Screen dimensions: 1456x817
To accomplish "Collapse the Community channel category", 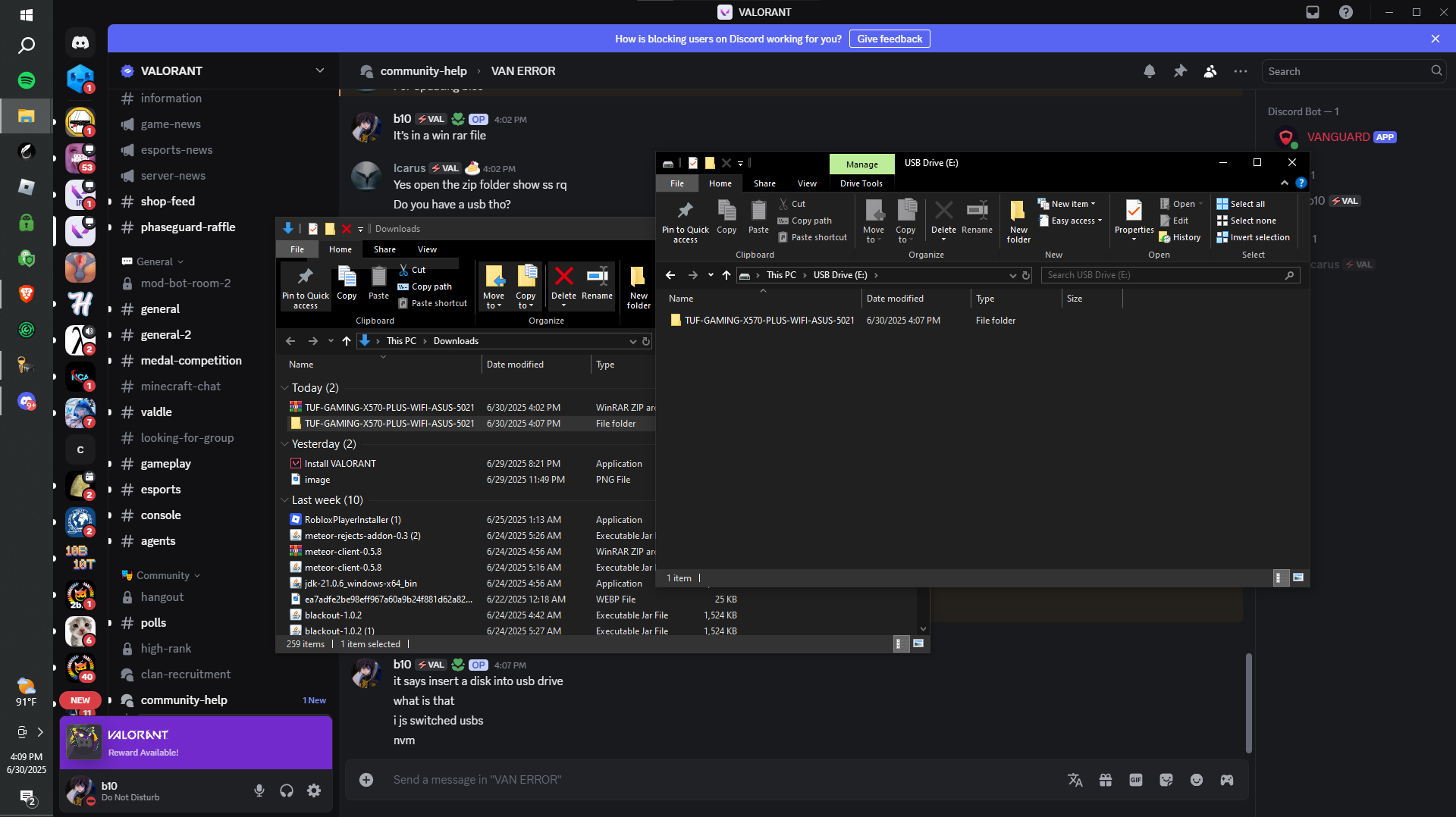I will (162, 575).
